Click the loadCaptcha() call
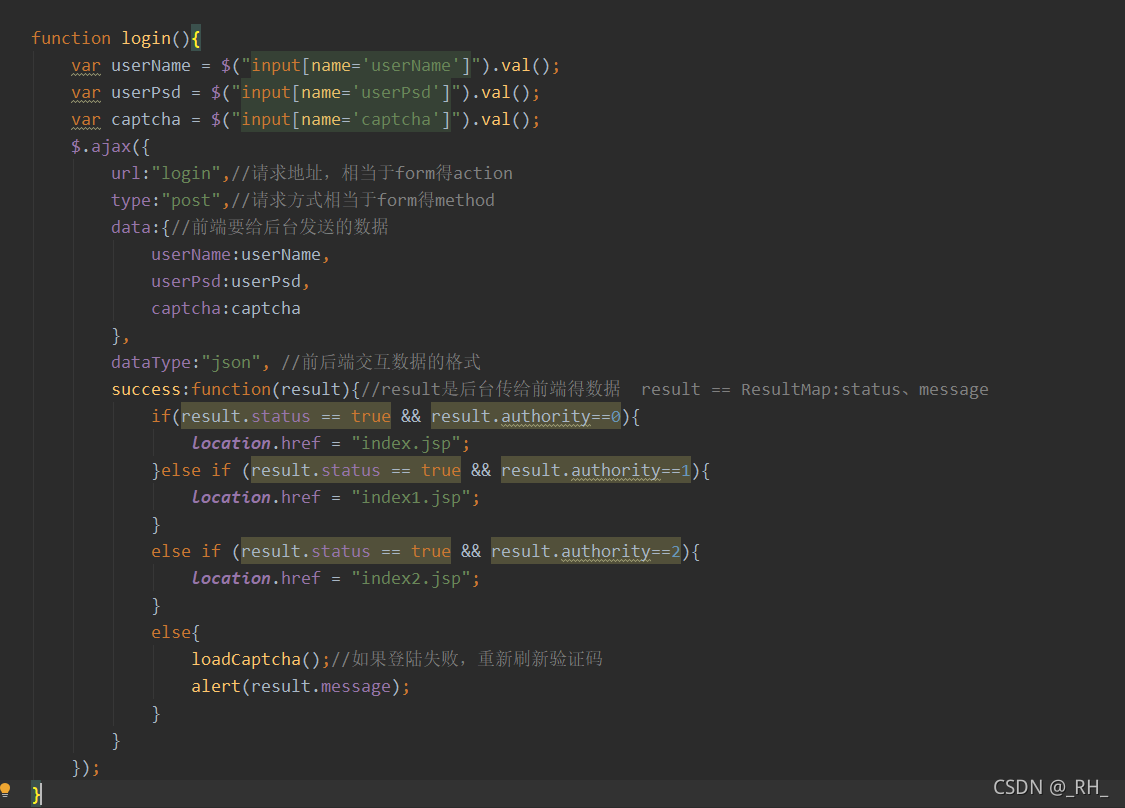This screenshot has width=1125, height=808. click(255, 659)
